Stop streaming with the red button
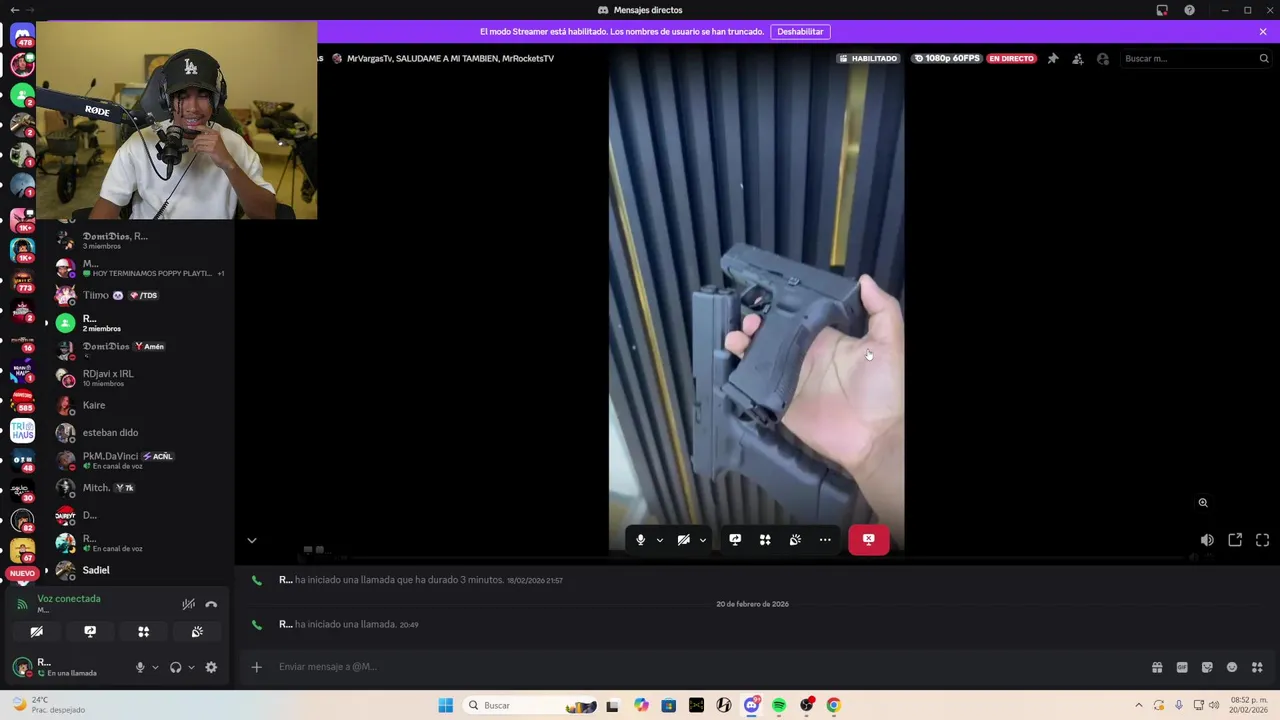The width and height of the screenshot is (1280, 720). pos(869,540)
